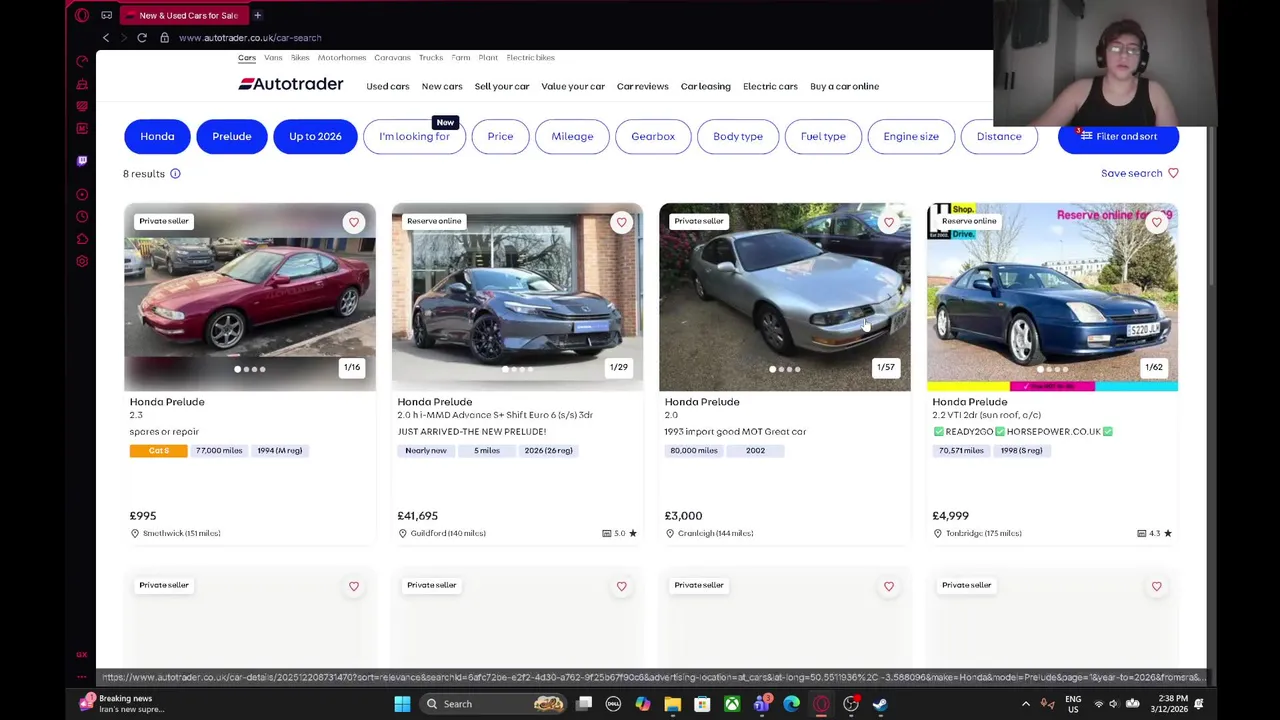Viewport: 1280px width, 720px height.
Task: Click the Dell icon in taskbar
Action: tap(613, 704)
